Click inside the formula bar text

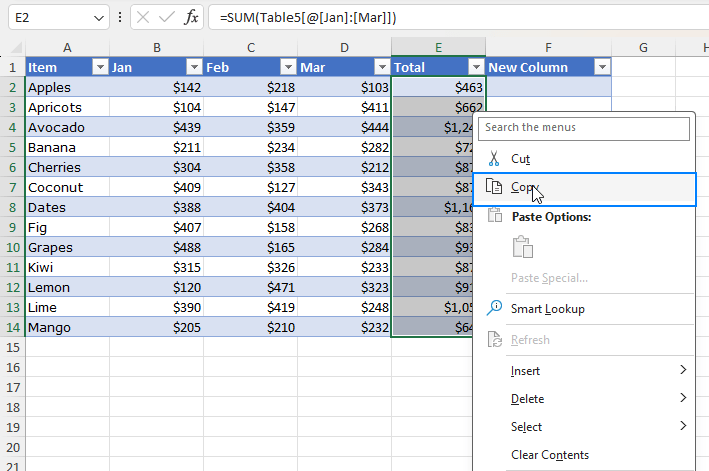coord(308,18)
